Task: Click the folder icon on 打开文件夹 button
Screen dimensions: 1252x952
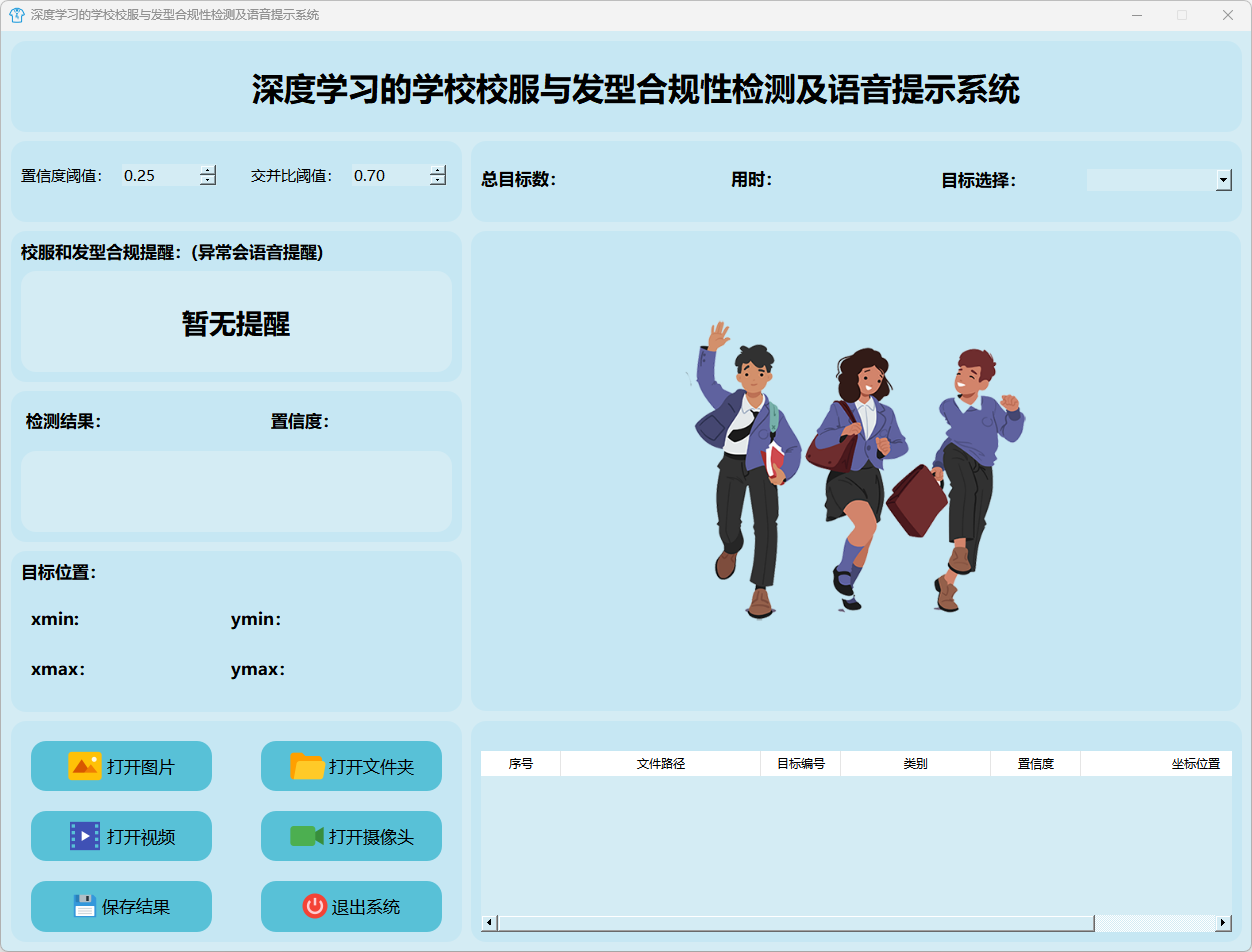Action: [307, 766]
